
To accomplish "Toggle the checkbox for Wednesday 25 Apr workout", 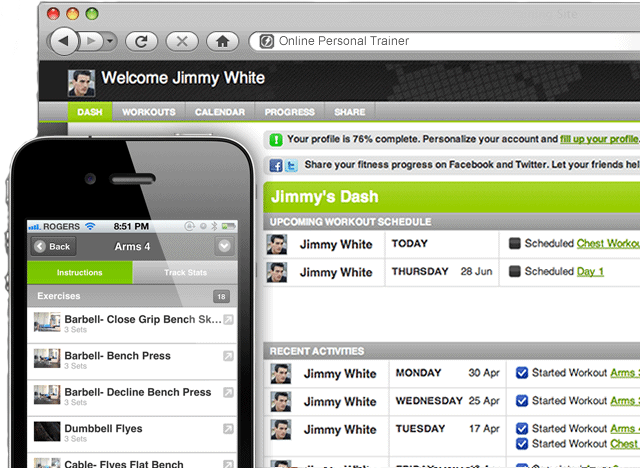I will (521, 401).
